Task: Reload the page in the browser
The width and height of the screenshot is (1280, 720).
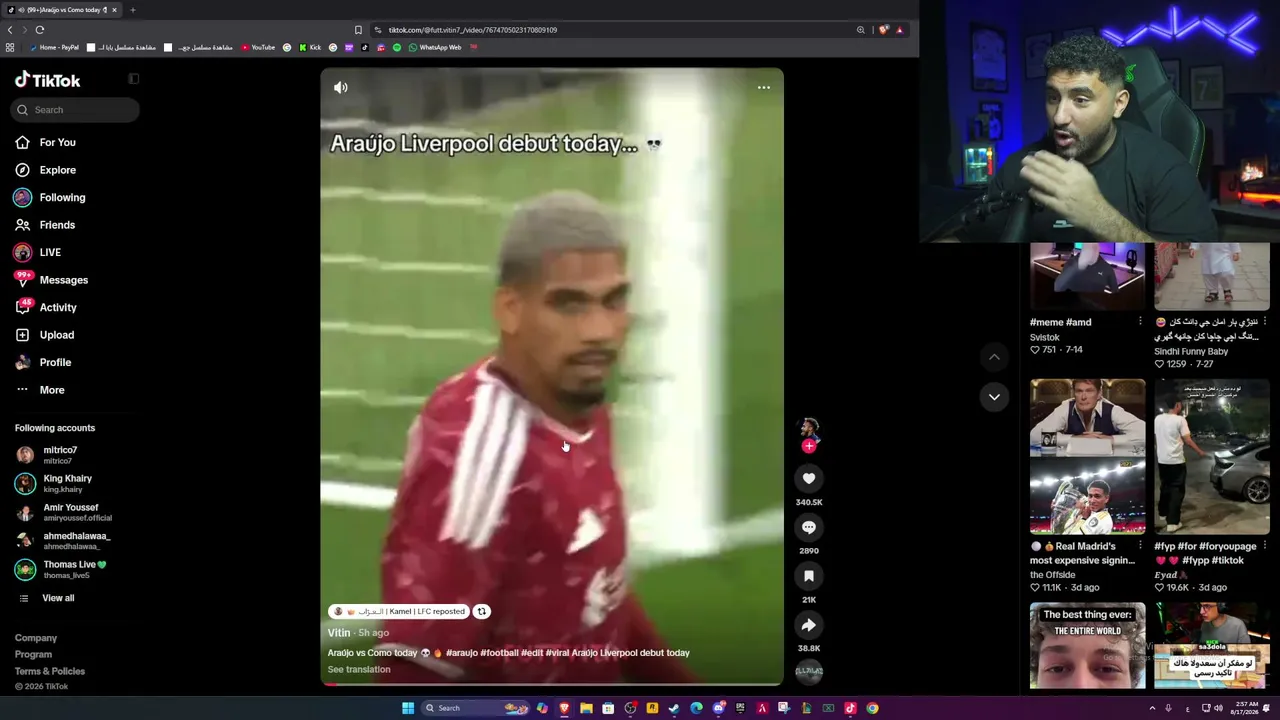Action: (x=40, y=30)
